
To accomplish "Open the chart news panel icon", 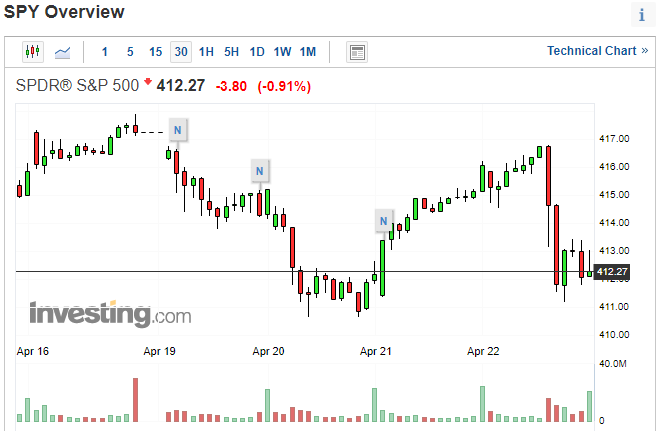I will click(x=357, y=52).
